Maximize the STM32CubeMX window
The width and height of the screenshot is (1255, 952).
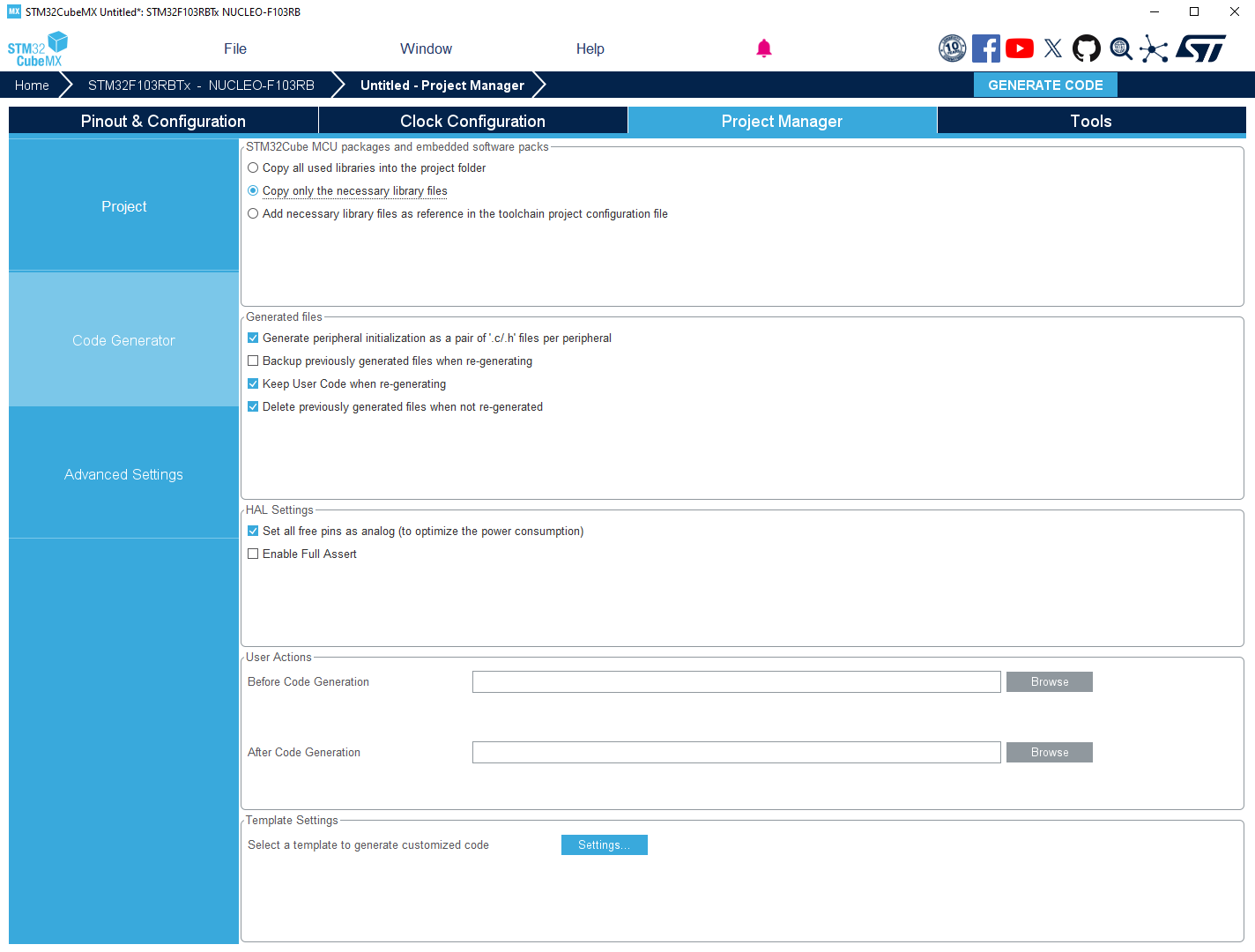(x=1194, y=11)
